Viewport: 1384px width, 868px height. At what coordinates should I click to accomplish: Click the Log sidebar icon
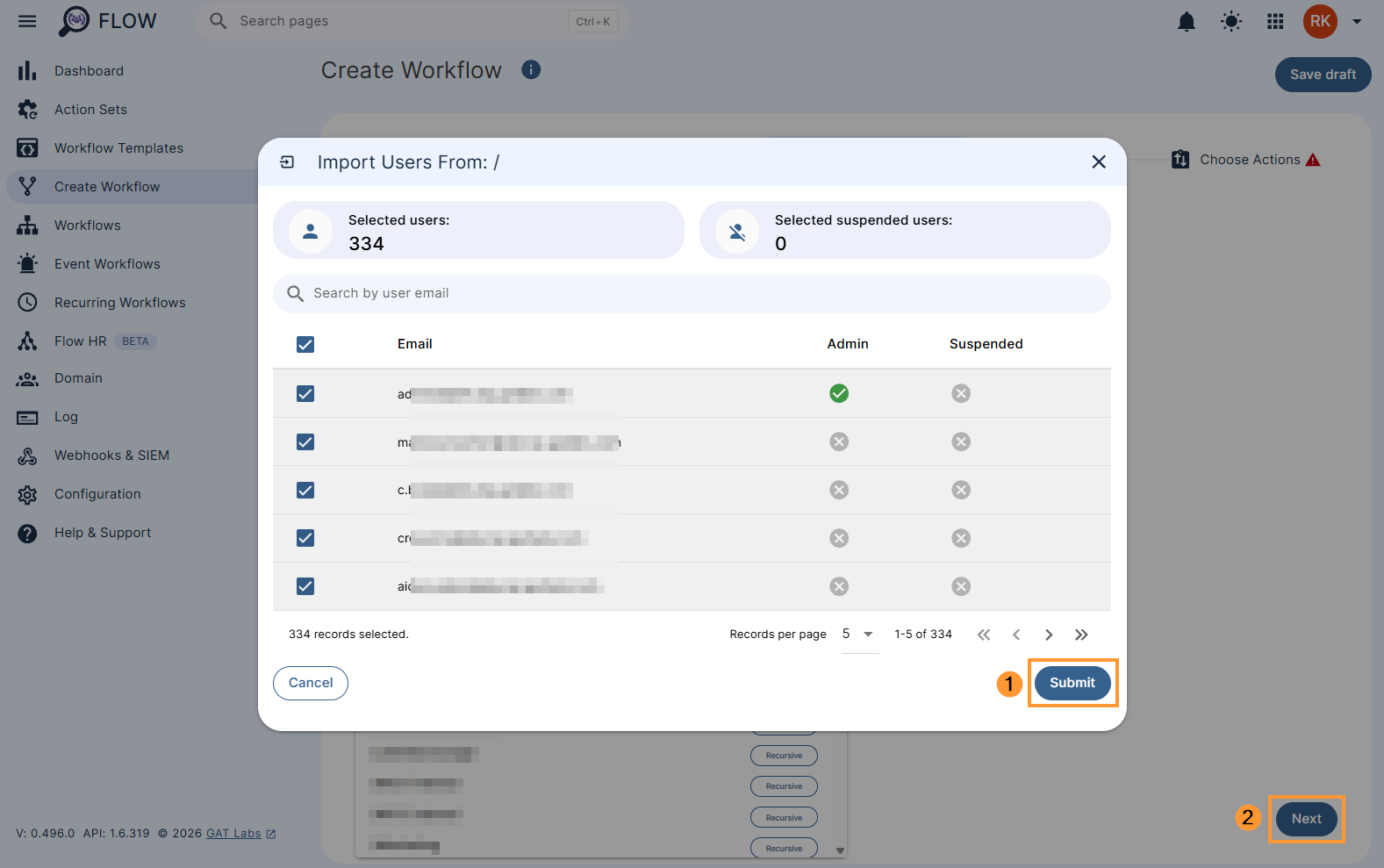click(27, 418)
